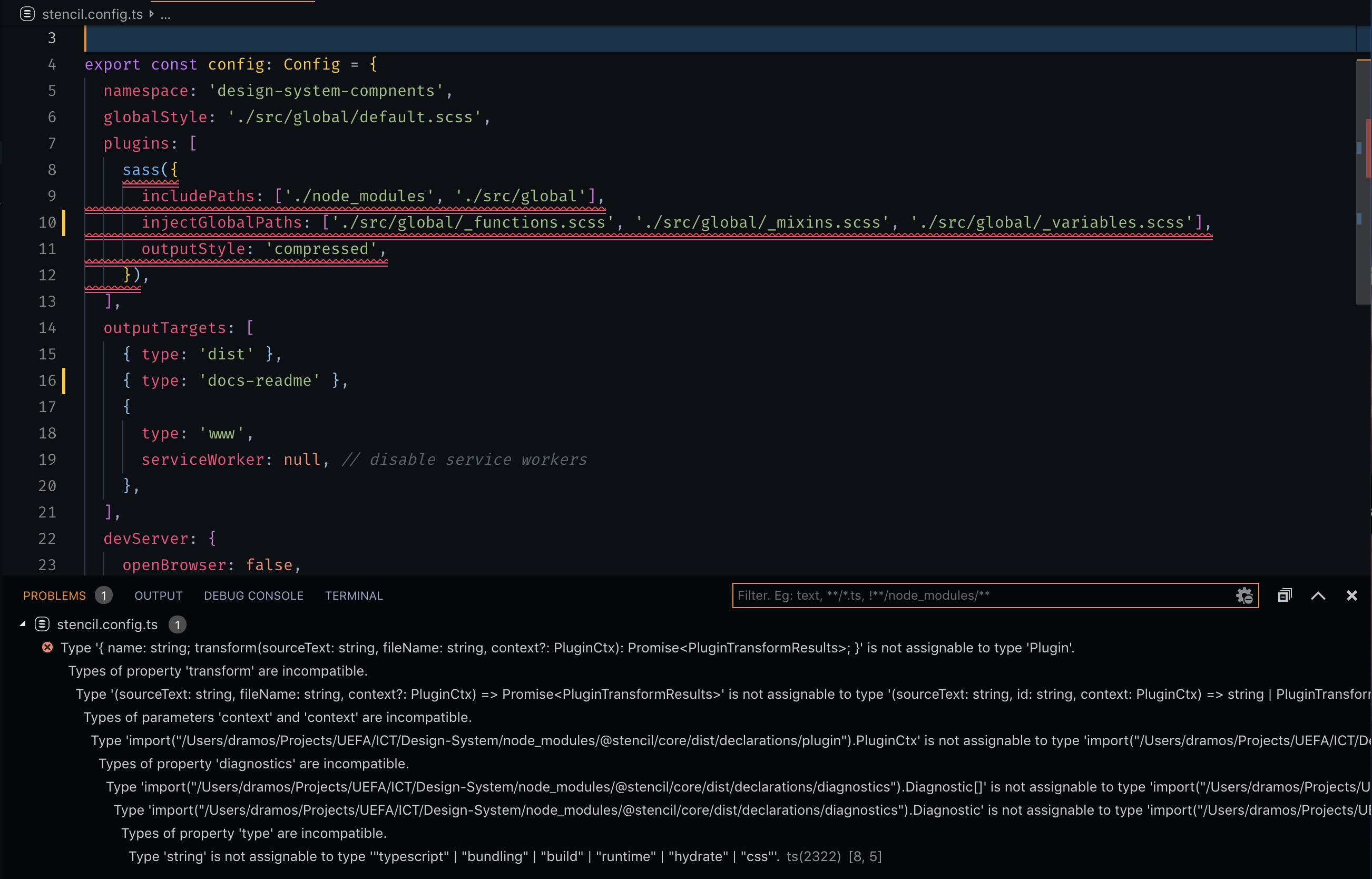1372x879 pixels.
Task: Switch to the TERMINAL tab
Action: pos(354,595)
